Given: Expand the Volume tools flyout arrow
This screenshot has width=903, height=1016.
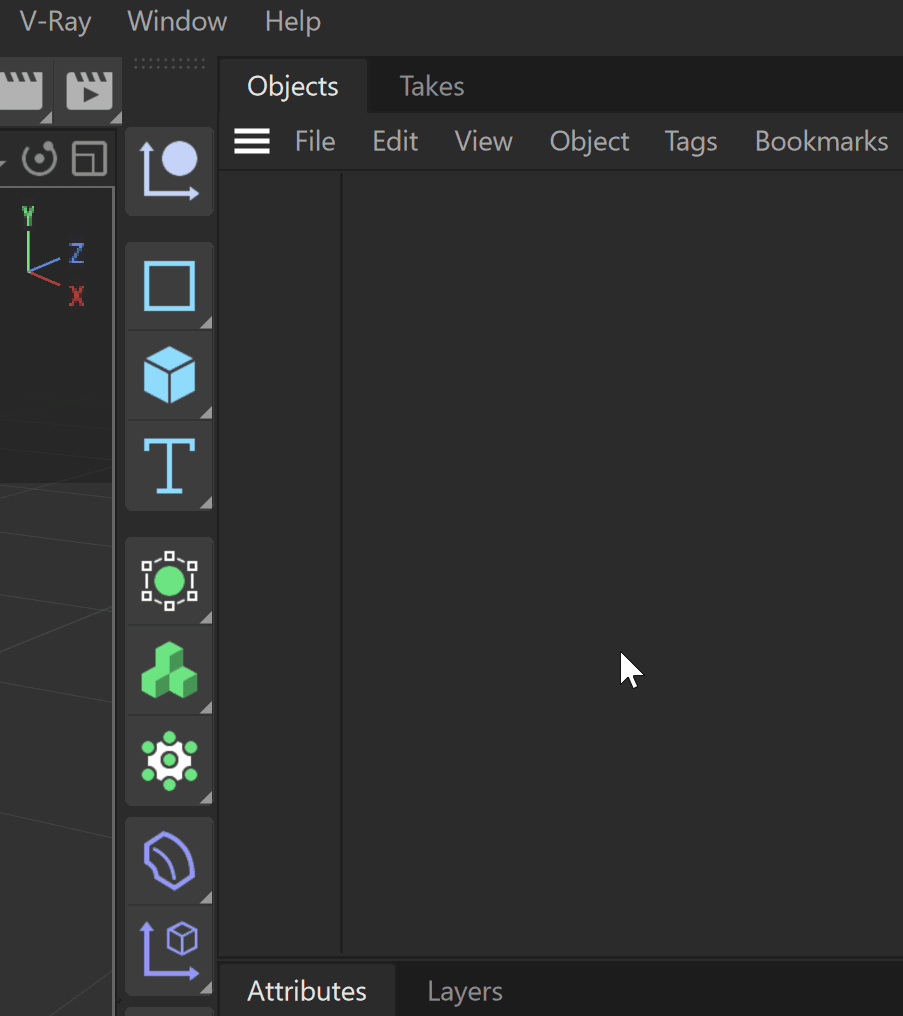Looking at the screenshot, I should 206,708.
